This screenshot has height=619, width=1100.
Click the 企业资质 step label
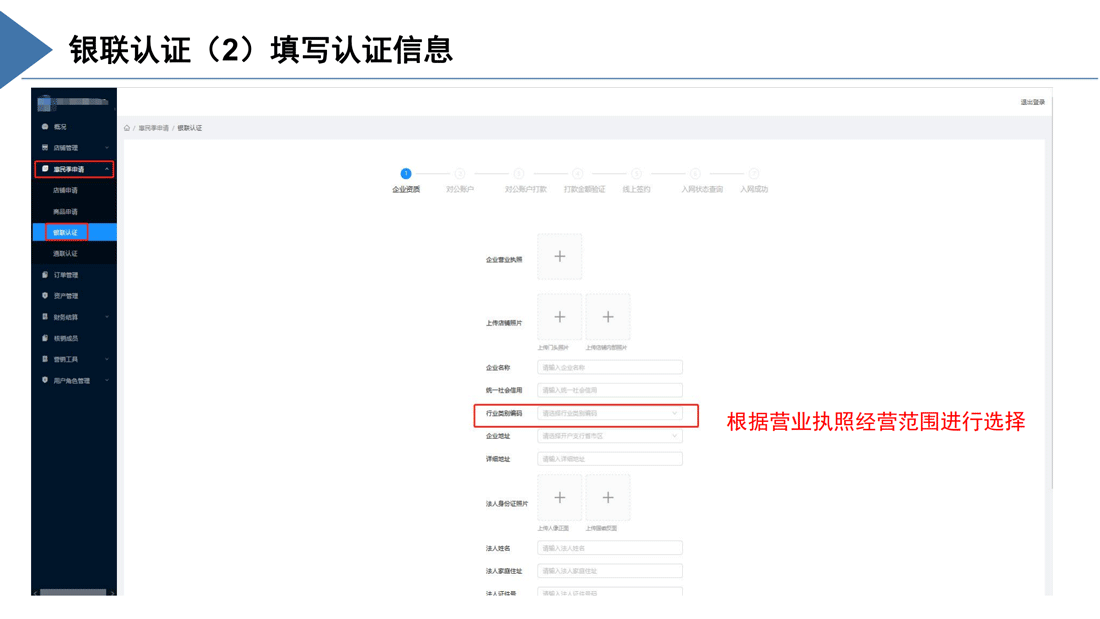406,189
